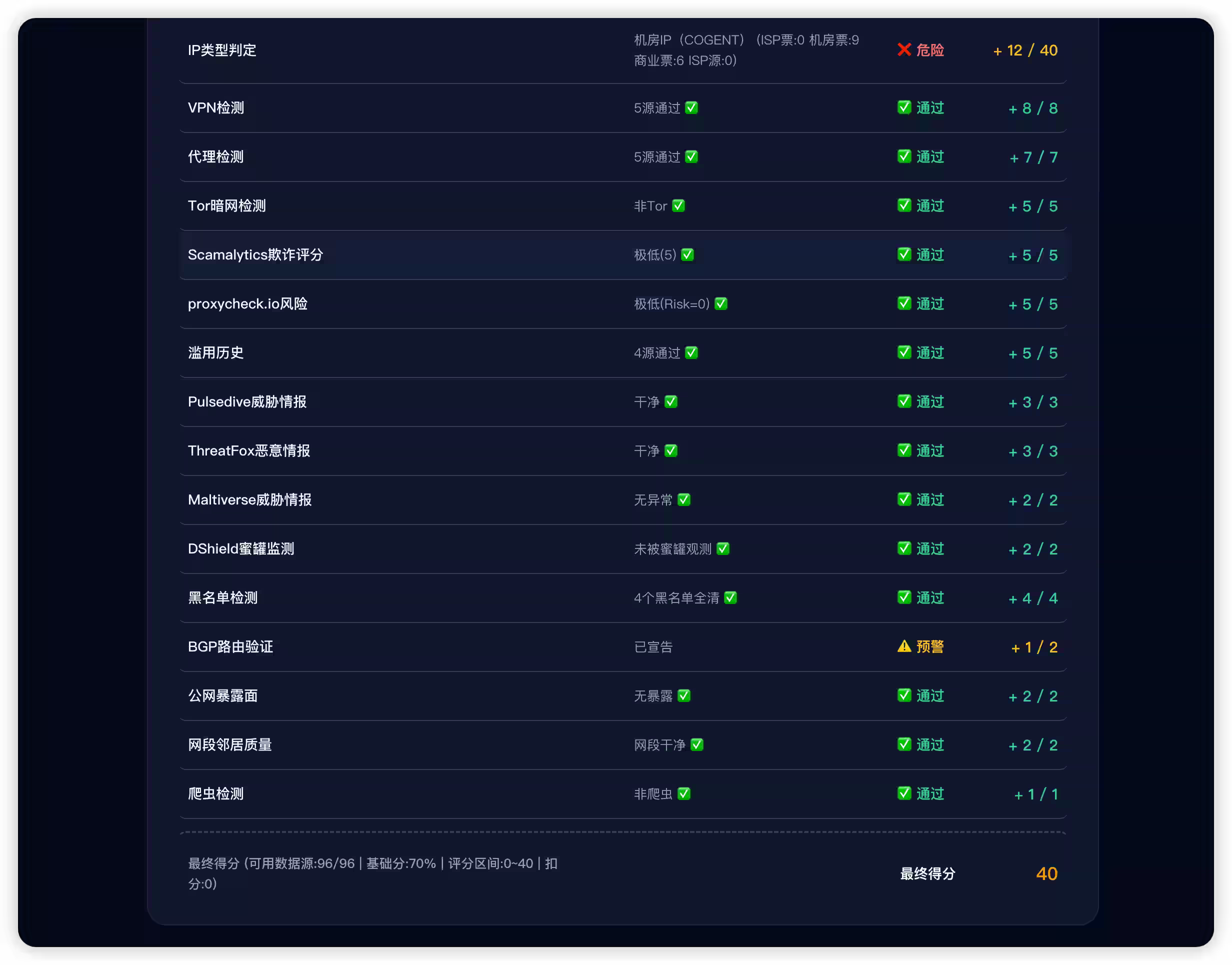
Task: Select the Pulsedive威胁情报 row label
Action: [247, 401]
